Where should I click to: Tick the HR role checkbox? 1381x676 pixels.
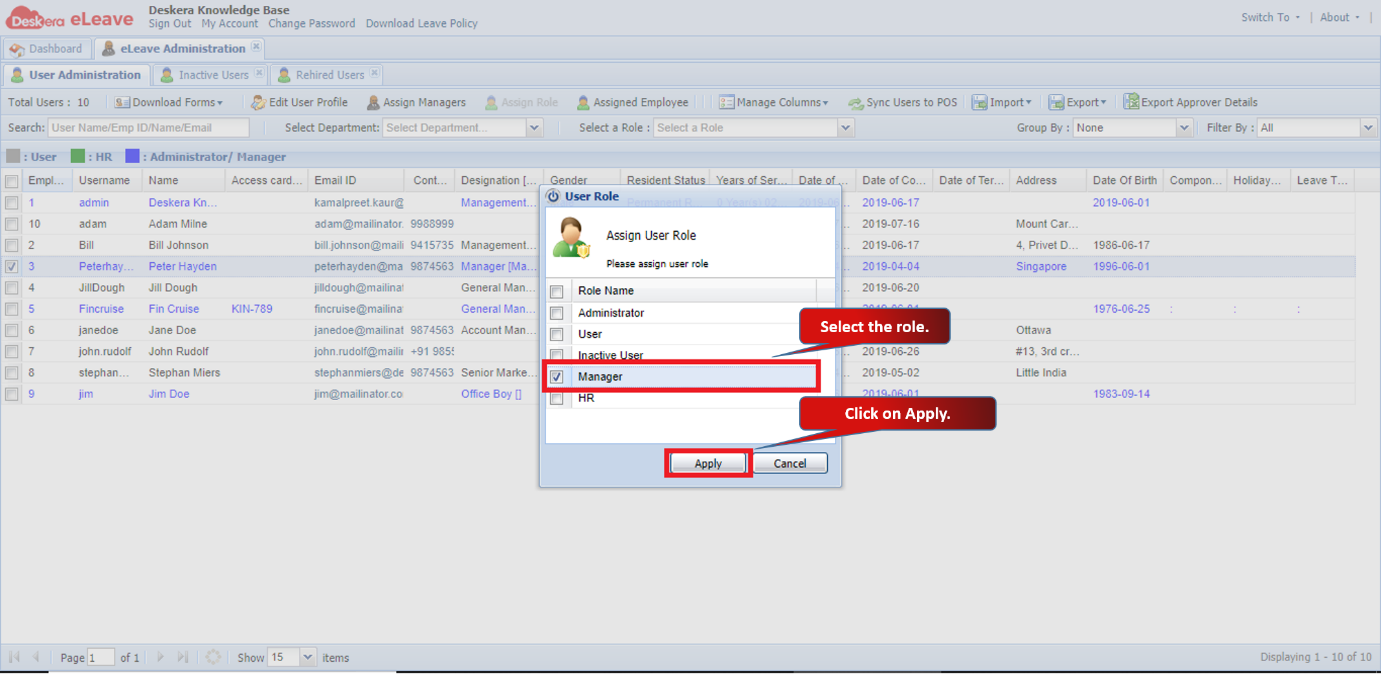coord(557,398)
